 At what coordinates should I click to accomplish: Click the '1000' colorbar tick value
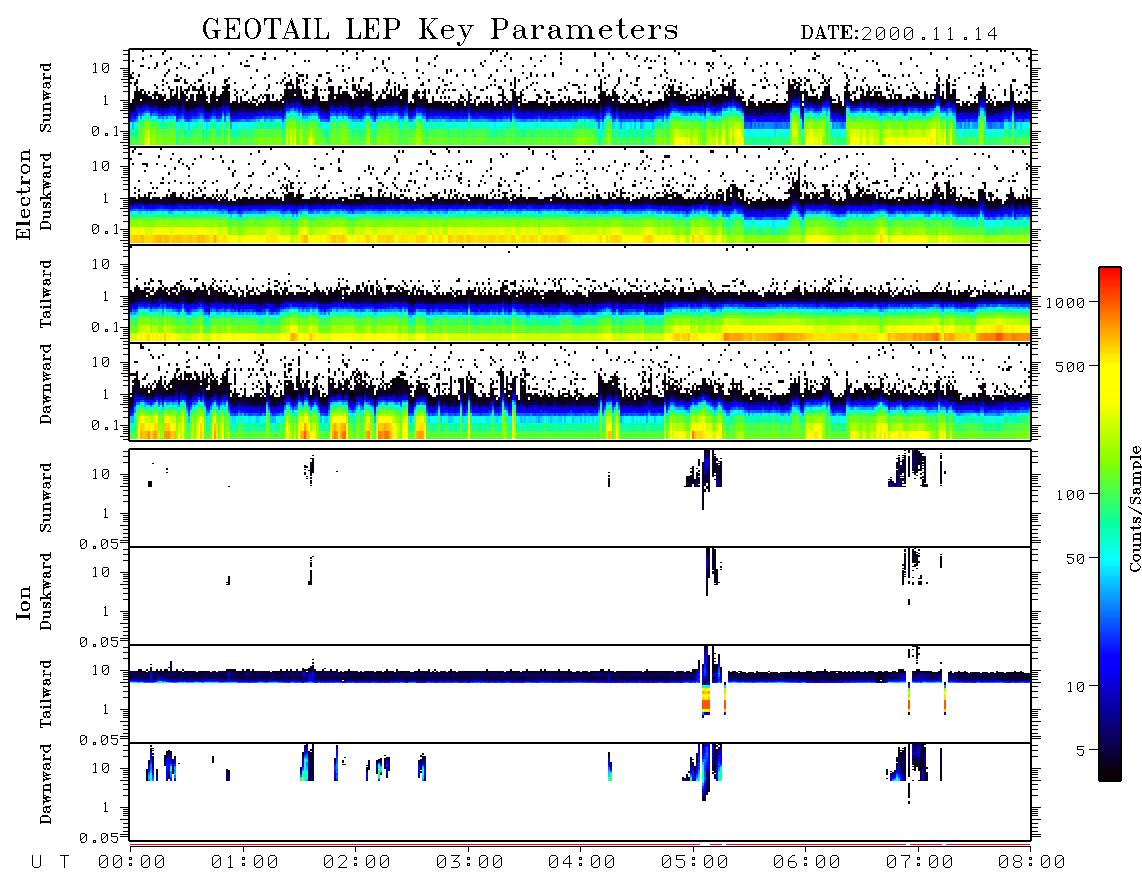point(1065,302)
